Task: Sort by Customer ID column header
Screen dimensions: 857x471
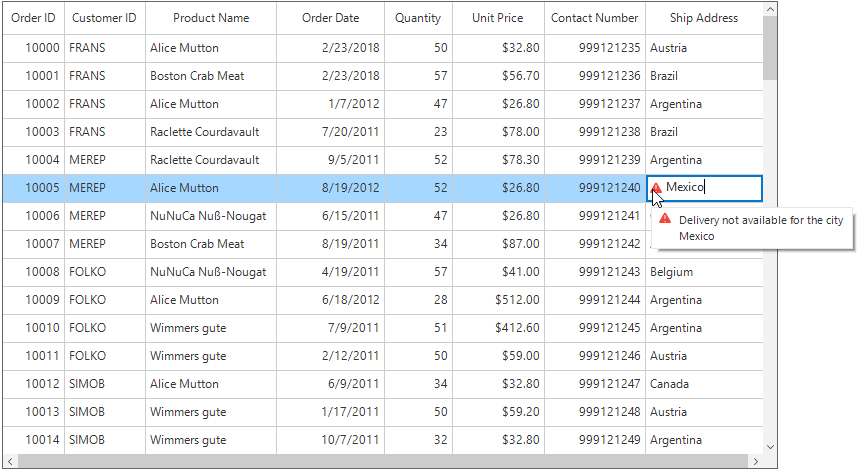Action: pyautogui.click(x=104, y=18)
